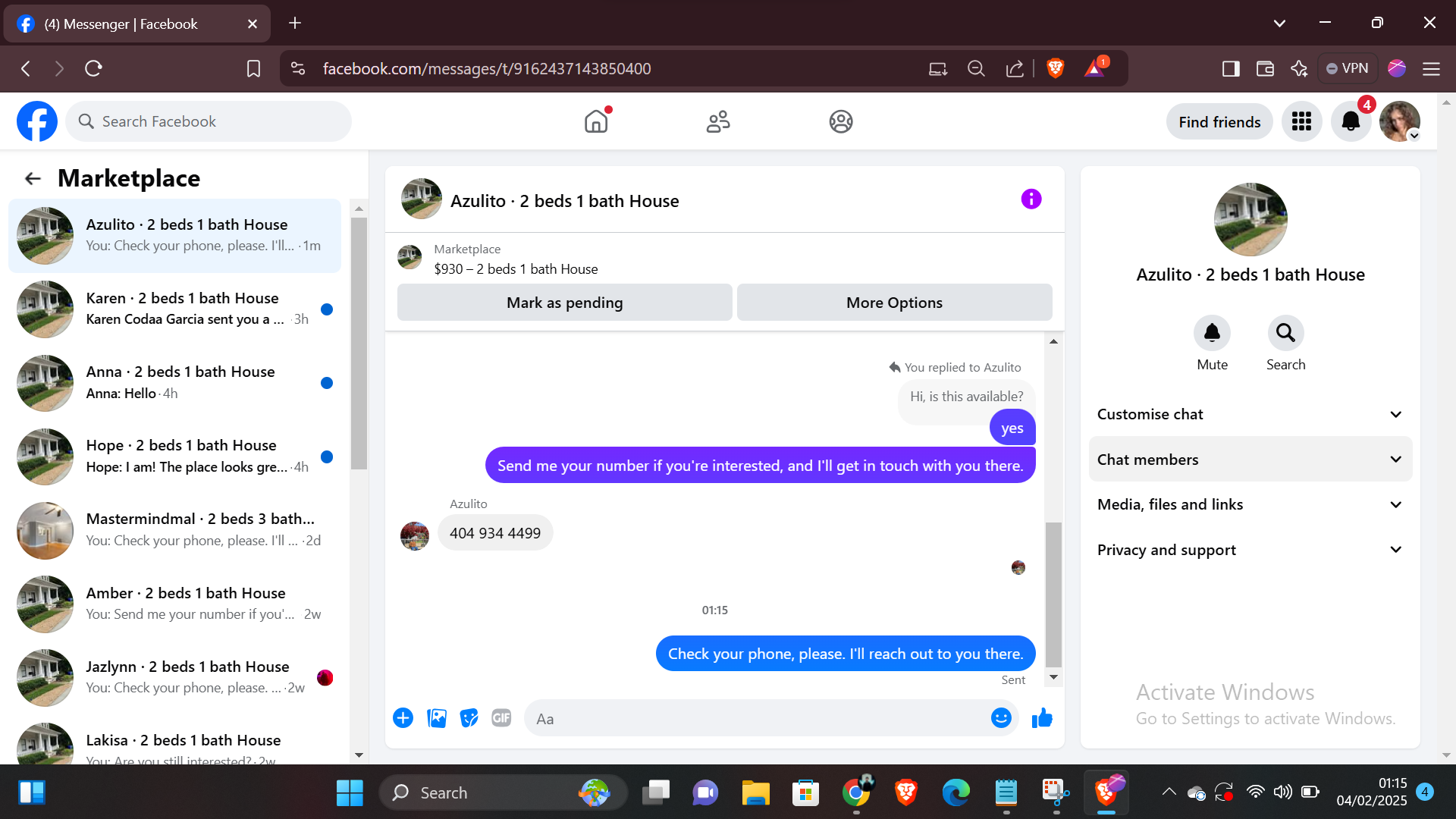
Task: Click the browser address bar URL
Action: (x=487, y=69)
